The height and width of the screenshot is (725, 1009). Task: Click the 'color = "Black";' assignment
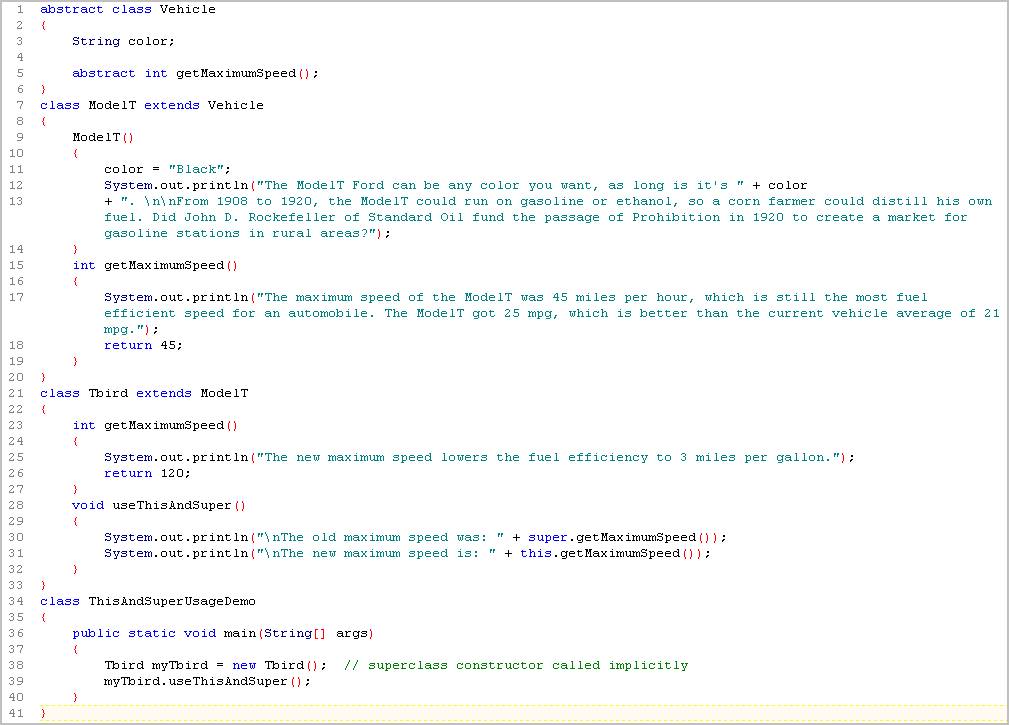pyautogui.click(x=167, y=170)
